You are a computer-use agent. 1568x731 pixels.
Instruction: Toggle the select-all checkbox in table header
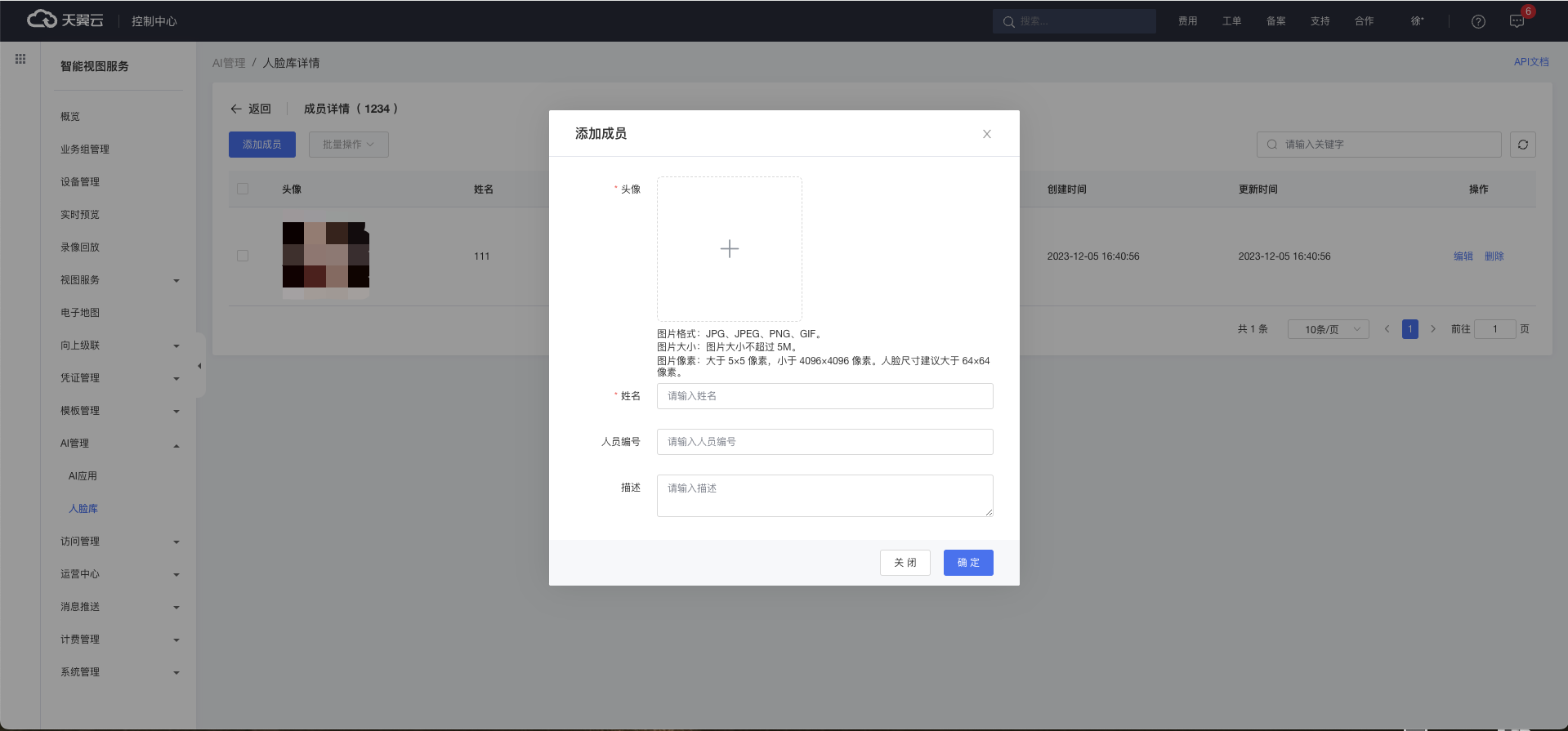click(243, 189)
